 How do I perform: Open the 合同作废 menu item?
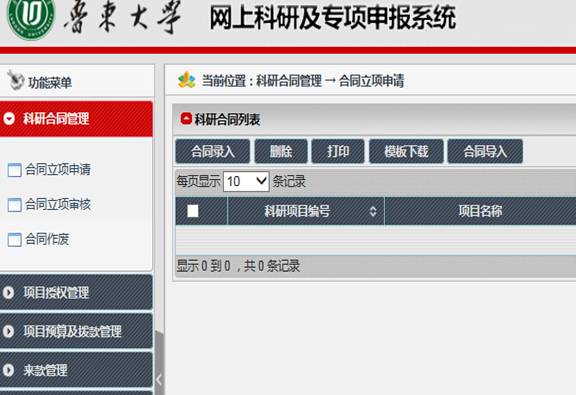(47, 240)
